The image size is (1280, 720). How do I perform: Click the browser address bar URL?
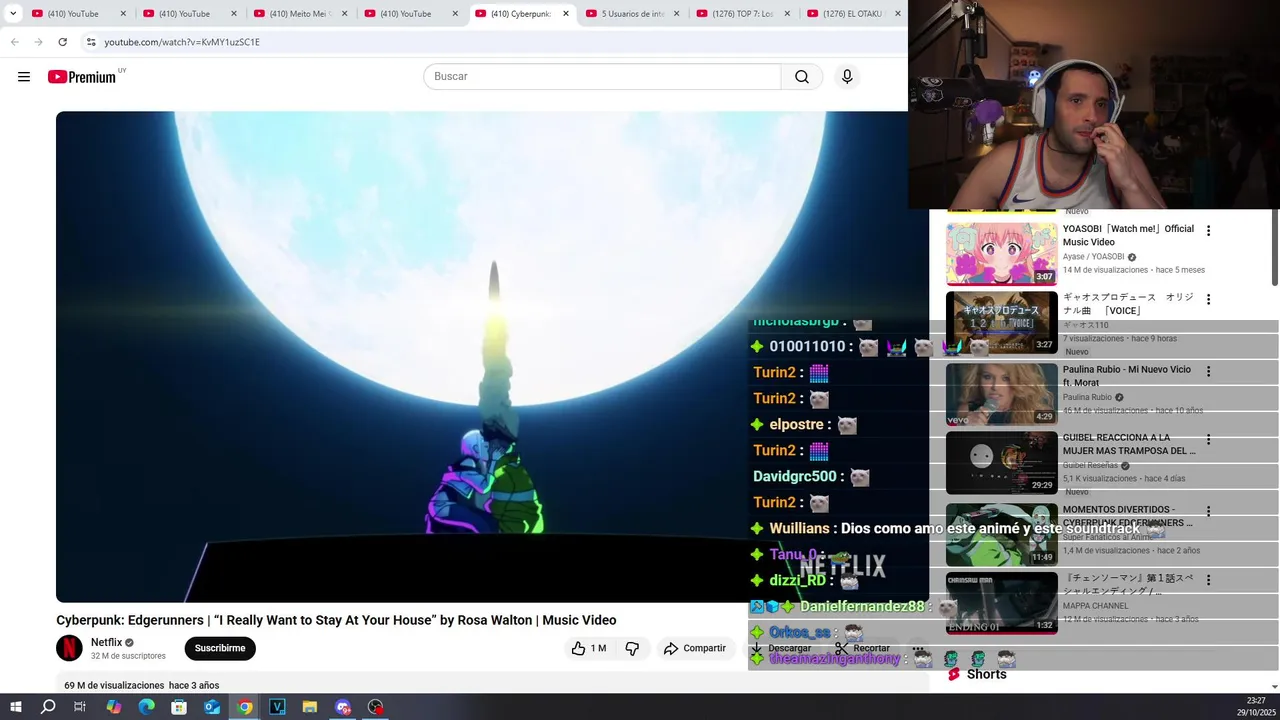[182, 42]
